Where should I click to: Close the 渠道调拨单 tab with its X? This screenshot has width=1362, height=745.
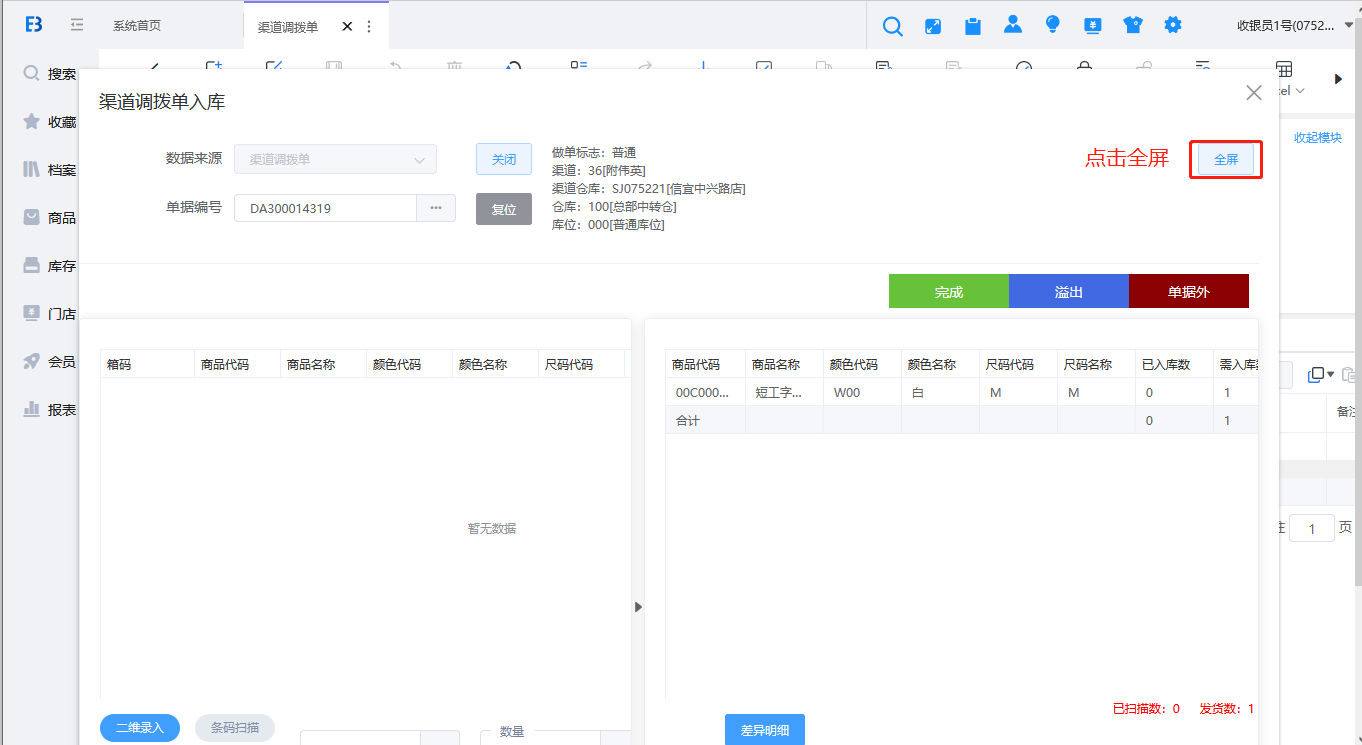(347, 26)
